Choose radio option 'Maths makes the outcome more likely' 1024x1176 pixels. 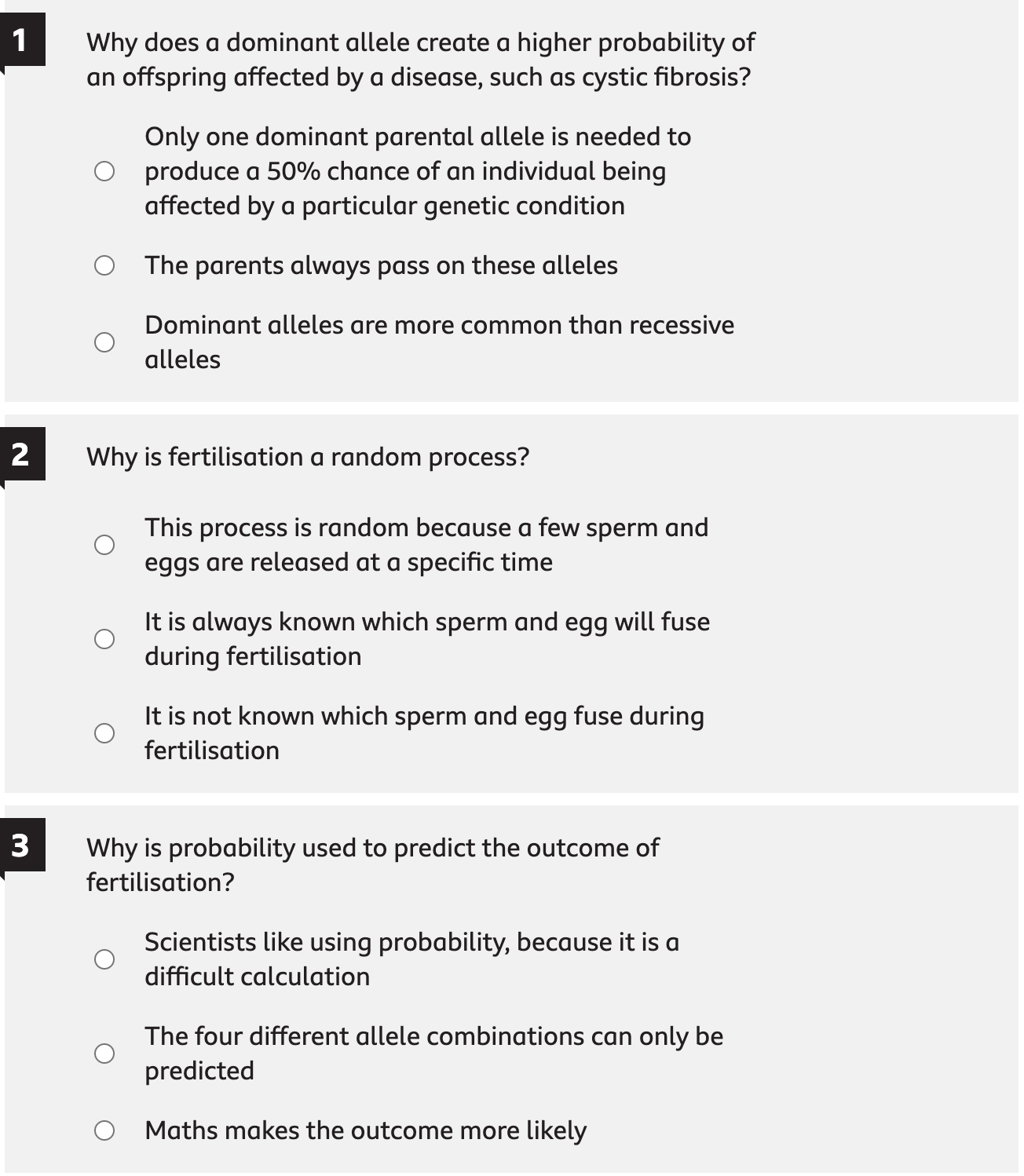point(104,1130)
